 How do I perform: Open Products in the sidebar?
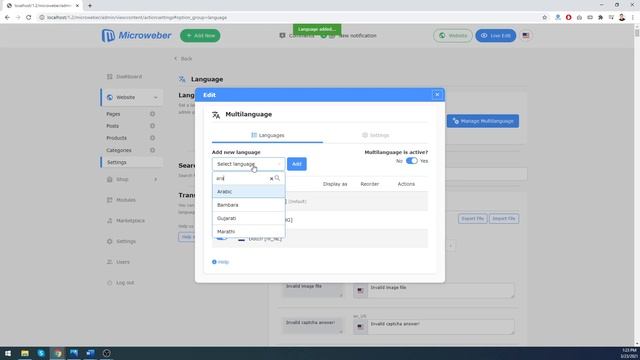pyautogui.click(x=117, y=138)
